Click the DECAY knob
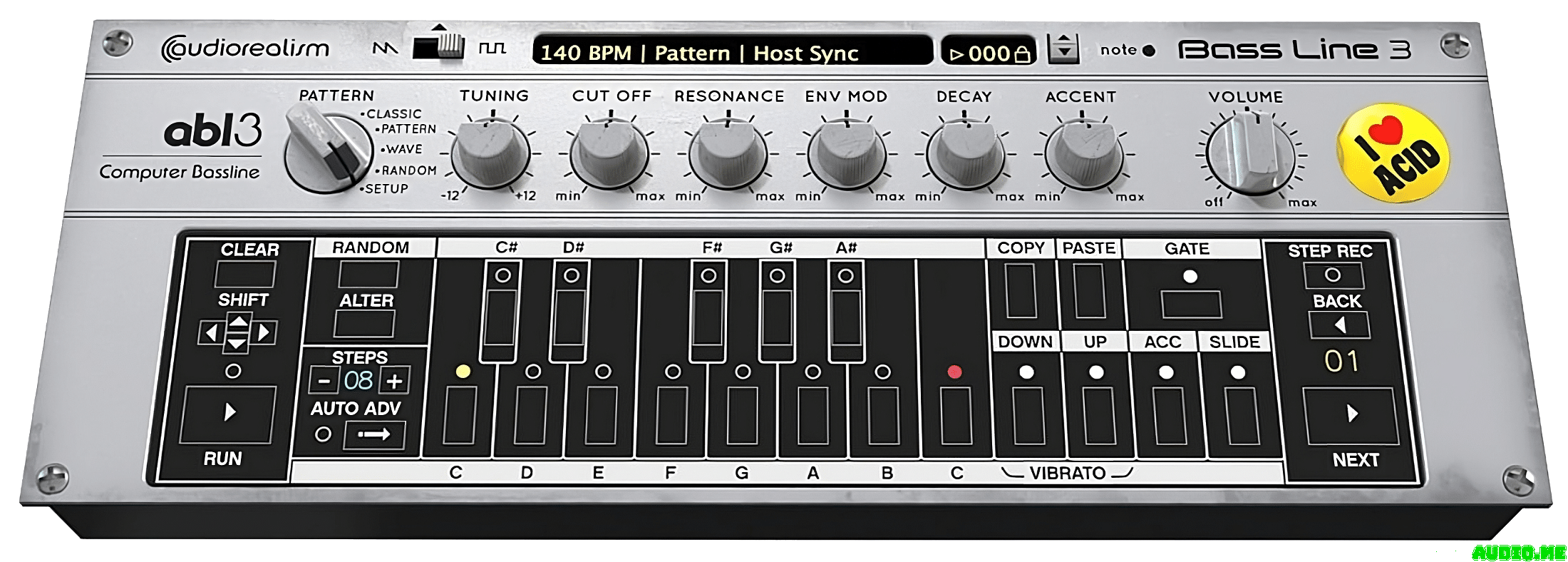Image resolution: width=1568 pixels, height=562 pixels. pos(965,153)
